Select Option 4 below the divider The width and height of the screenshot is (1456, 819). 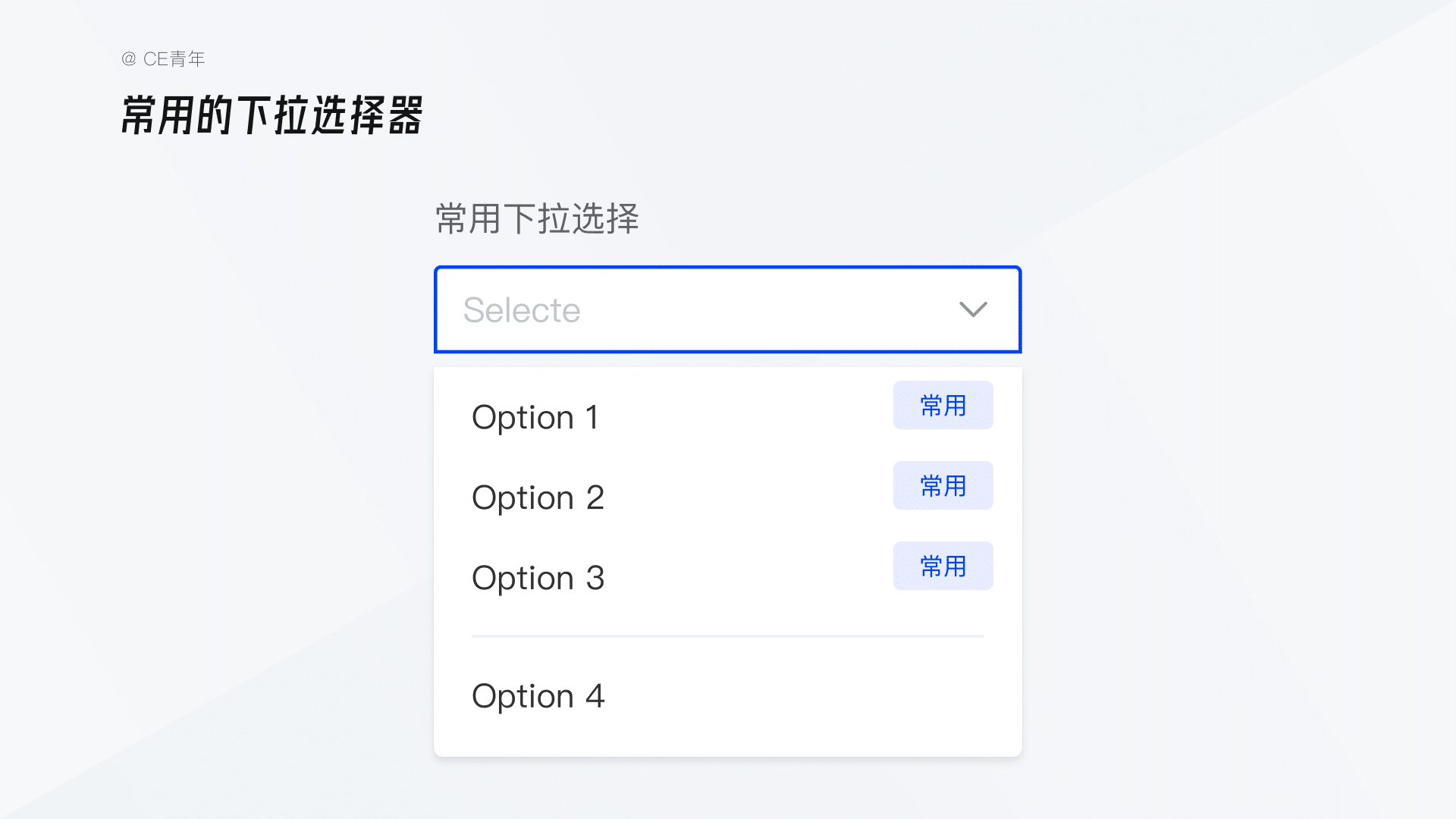pos(538,696)
